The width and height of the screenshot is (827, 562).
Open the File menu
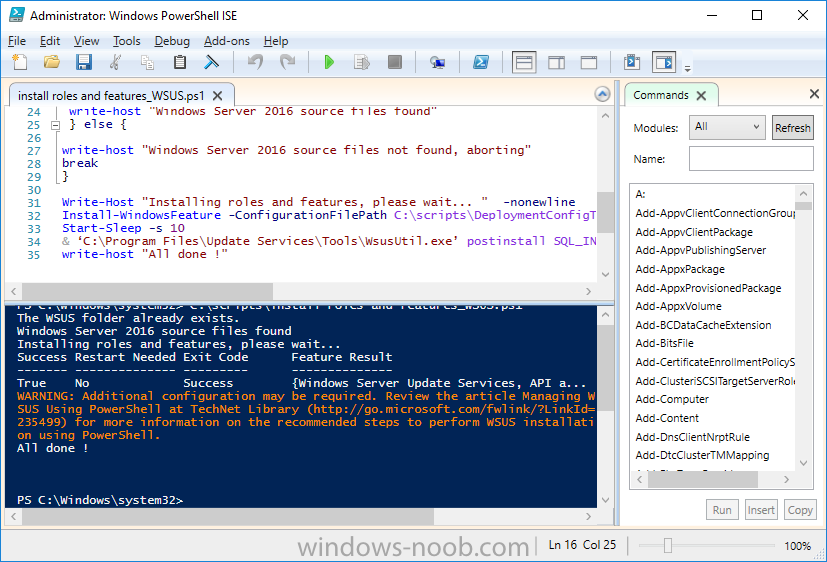[x=17, y=41]
